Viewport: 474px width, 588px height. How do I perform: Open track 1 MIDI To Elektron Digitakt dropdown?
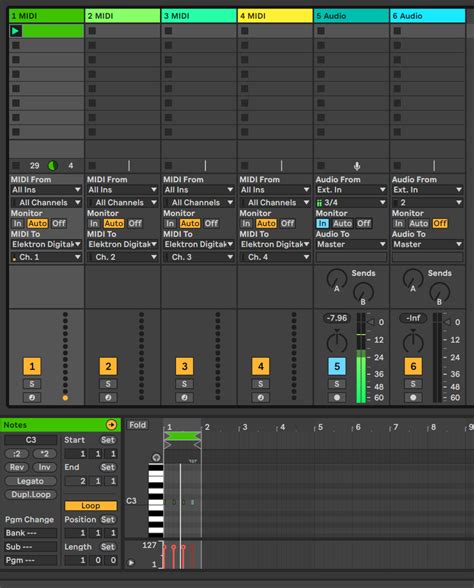click(46, 244)
